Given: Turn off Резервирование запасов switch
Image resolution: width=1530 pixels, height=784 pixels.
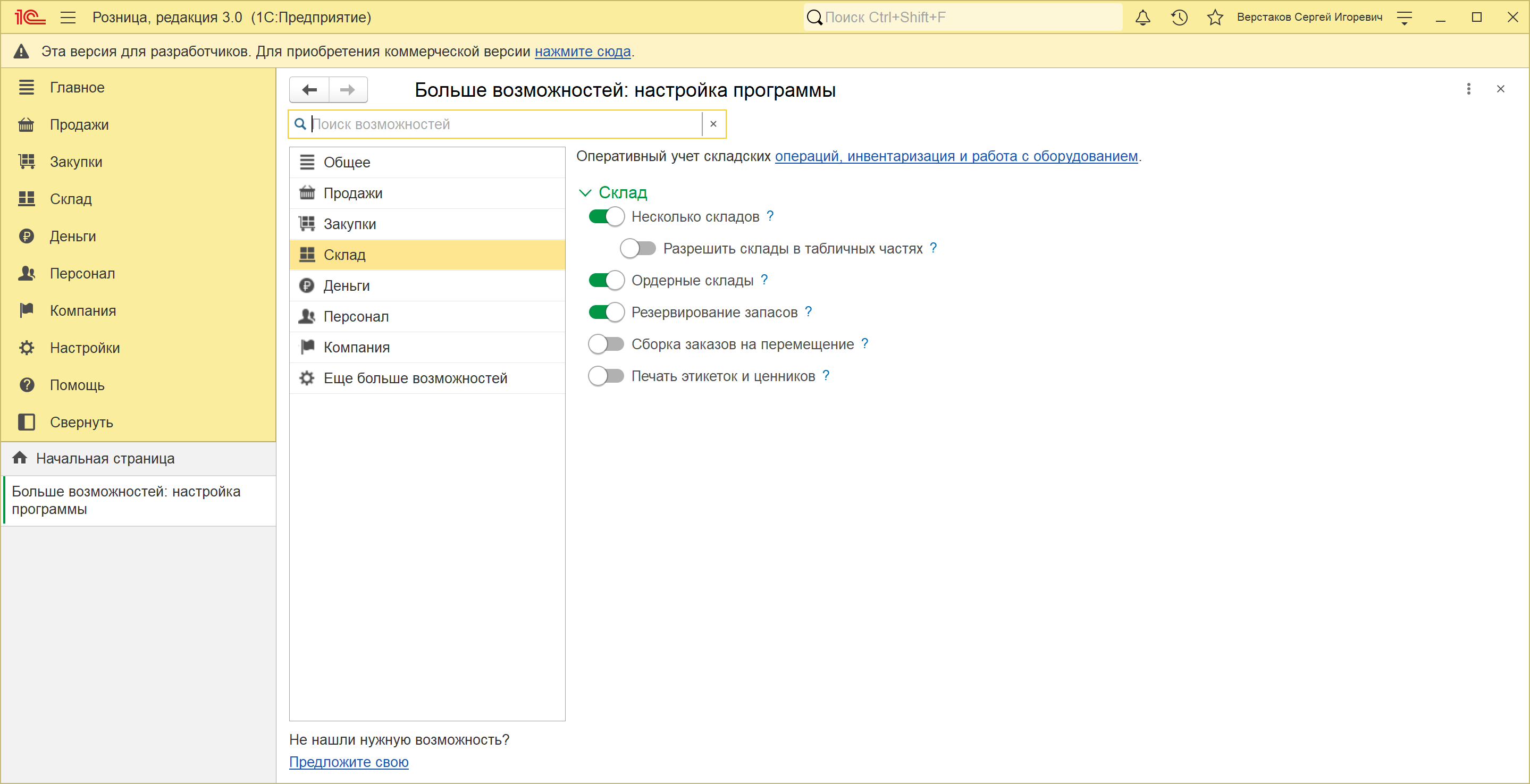Looking at the screenshot, I should tap(606, 312).
